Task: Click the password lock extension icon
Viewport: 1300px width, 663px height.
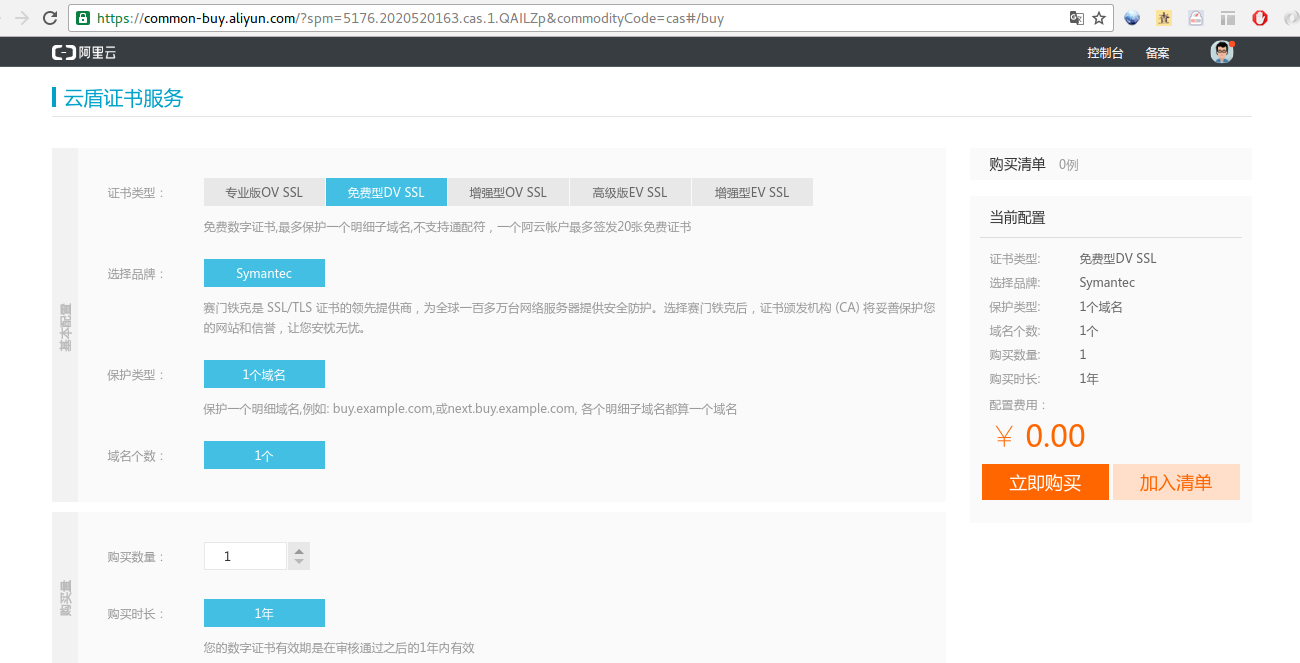Action: (x=1195, y=17)
